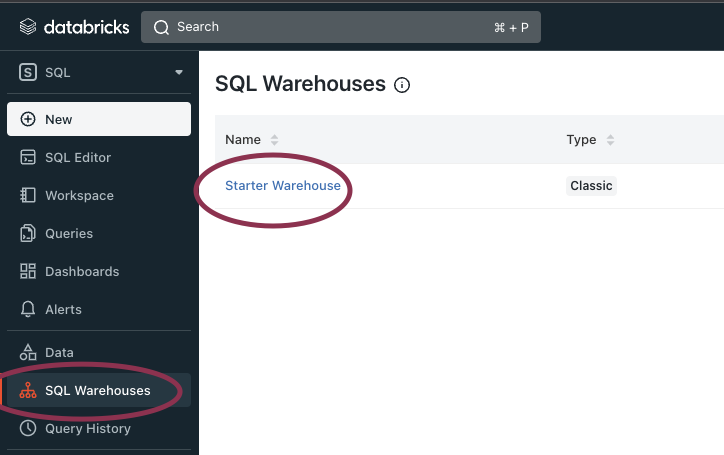The height and width of the screenshot is (455, 724).
Task: Select SQL Warehouses in sidebar
Action: tap(99, 390)
